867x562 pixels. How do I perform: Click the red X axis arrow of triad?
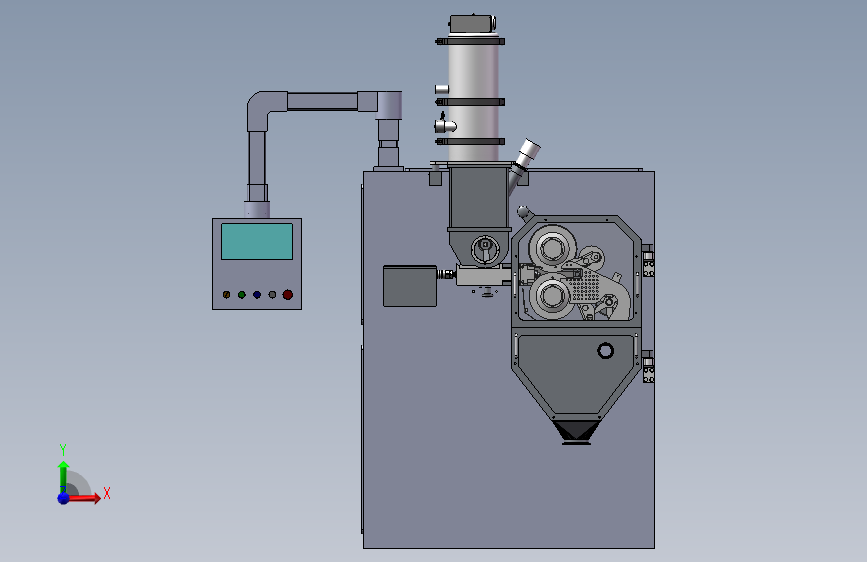pos(84,498)
